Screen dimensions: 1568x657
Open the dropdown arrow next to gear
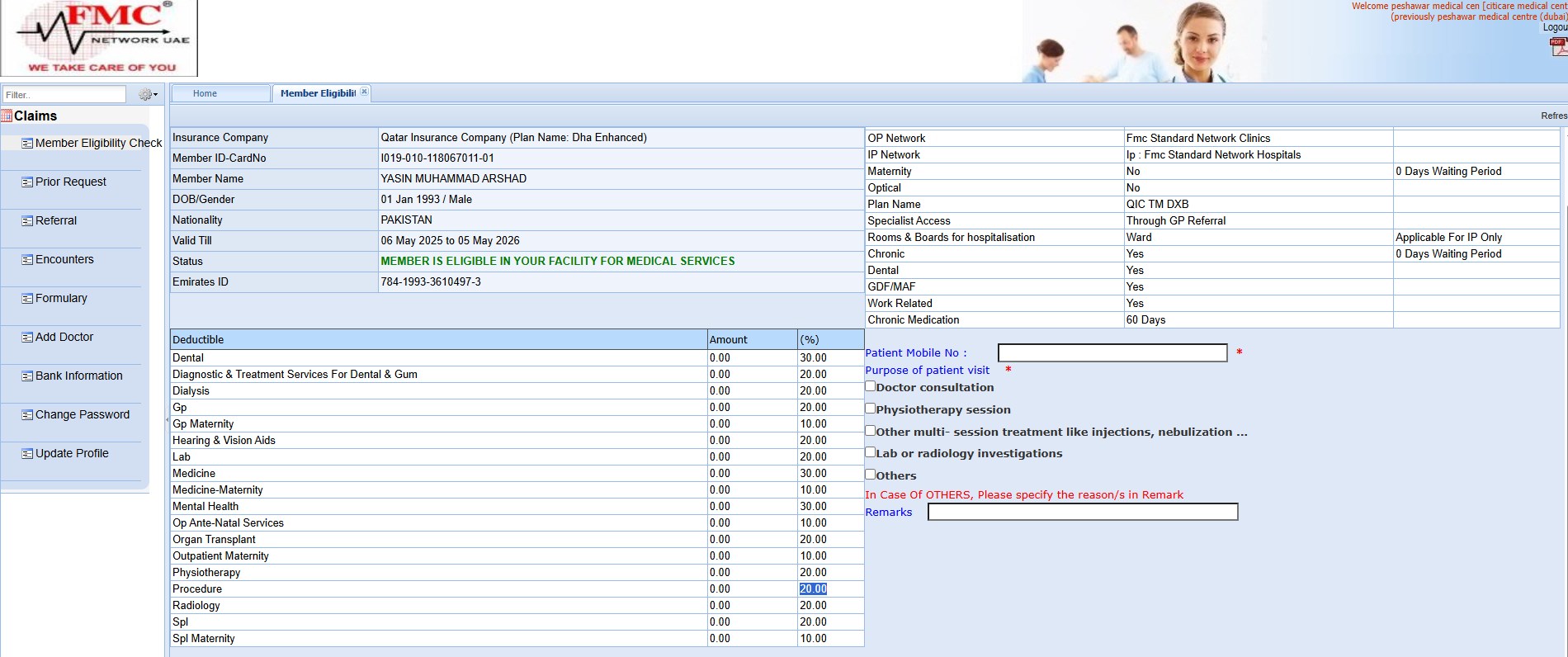(x=156, y=95)
